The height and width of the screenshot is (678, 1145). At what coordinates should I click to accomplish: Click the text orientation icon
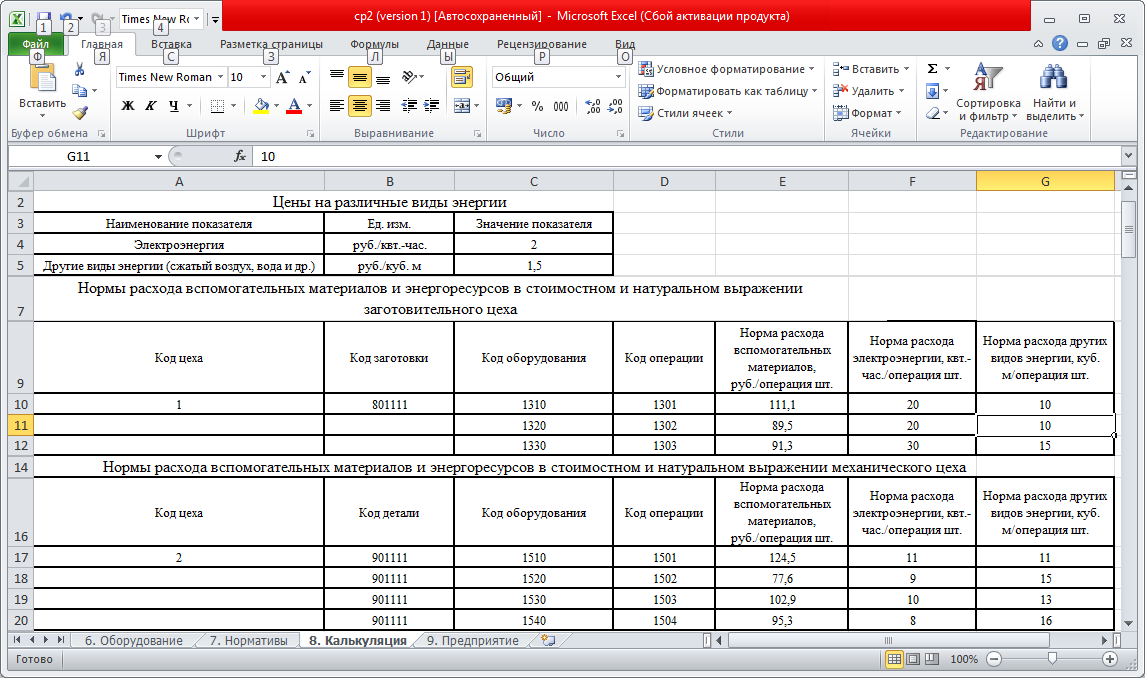pos(410,77)
